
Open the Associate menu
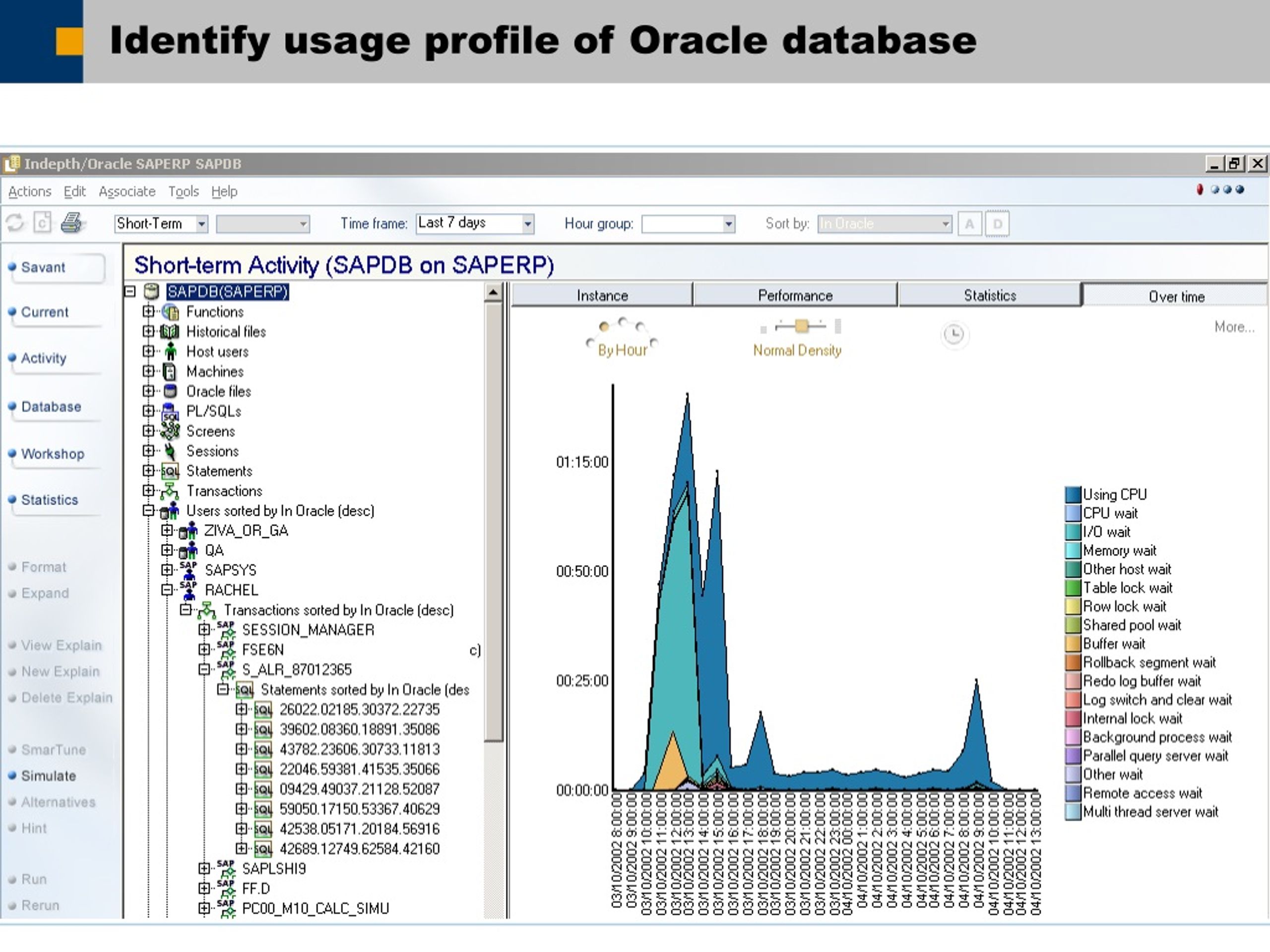click(x=127, y=191)
